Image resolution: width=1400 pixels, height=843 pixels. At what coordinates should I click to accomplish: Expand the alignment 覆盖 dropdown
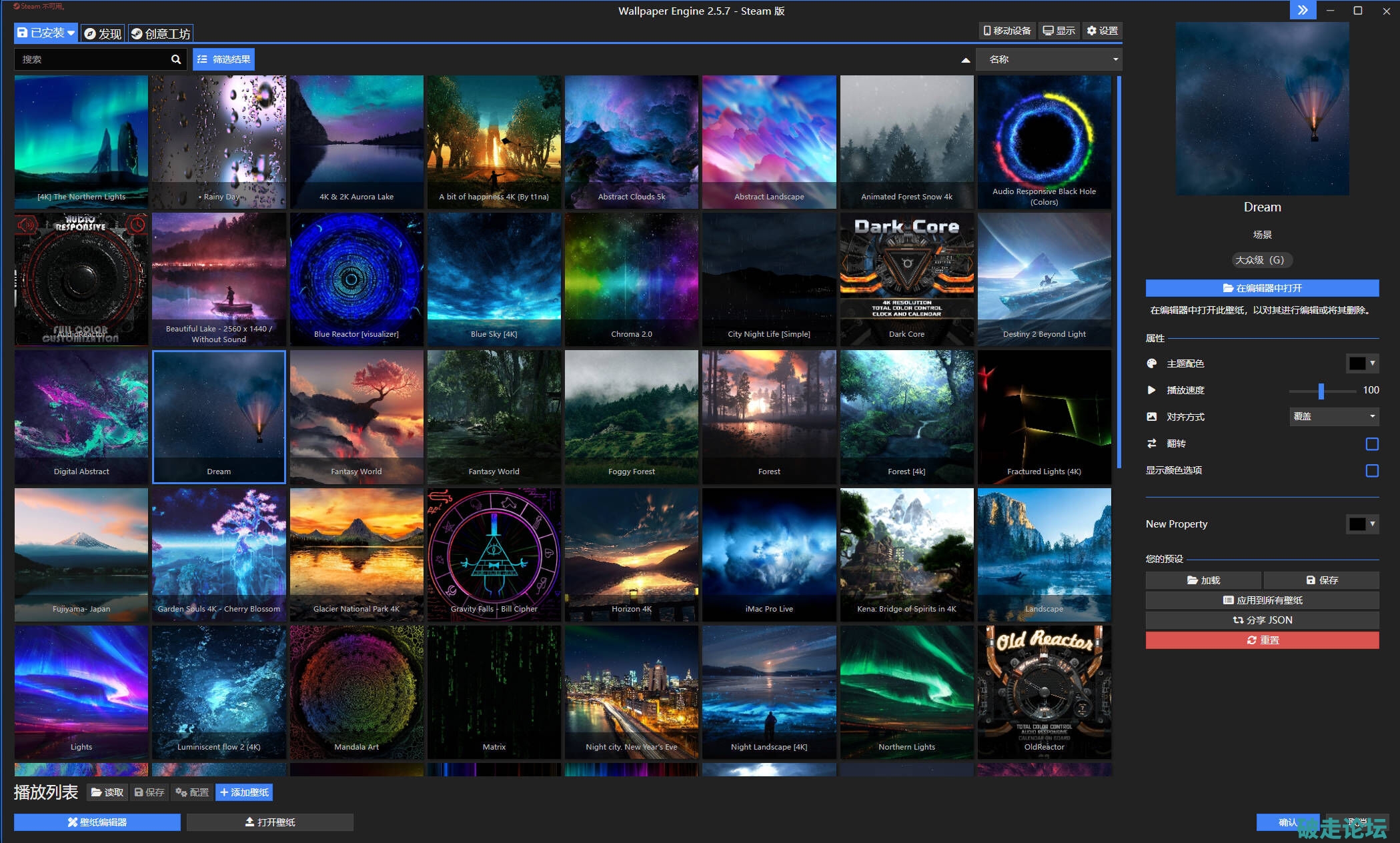[1333, 417]
